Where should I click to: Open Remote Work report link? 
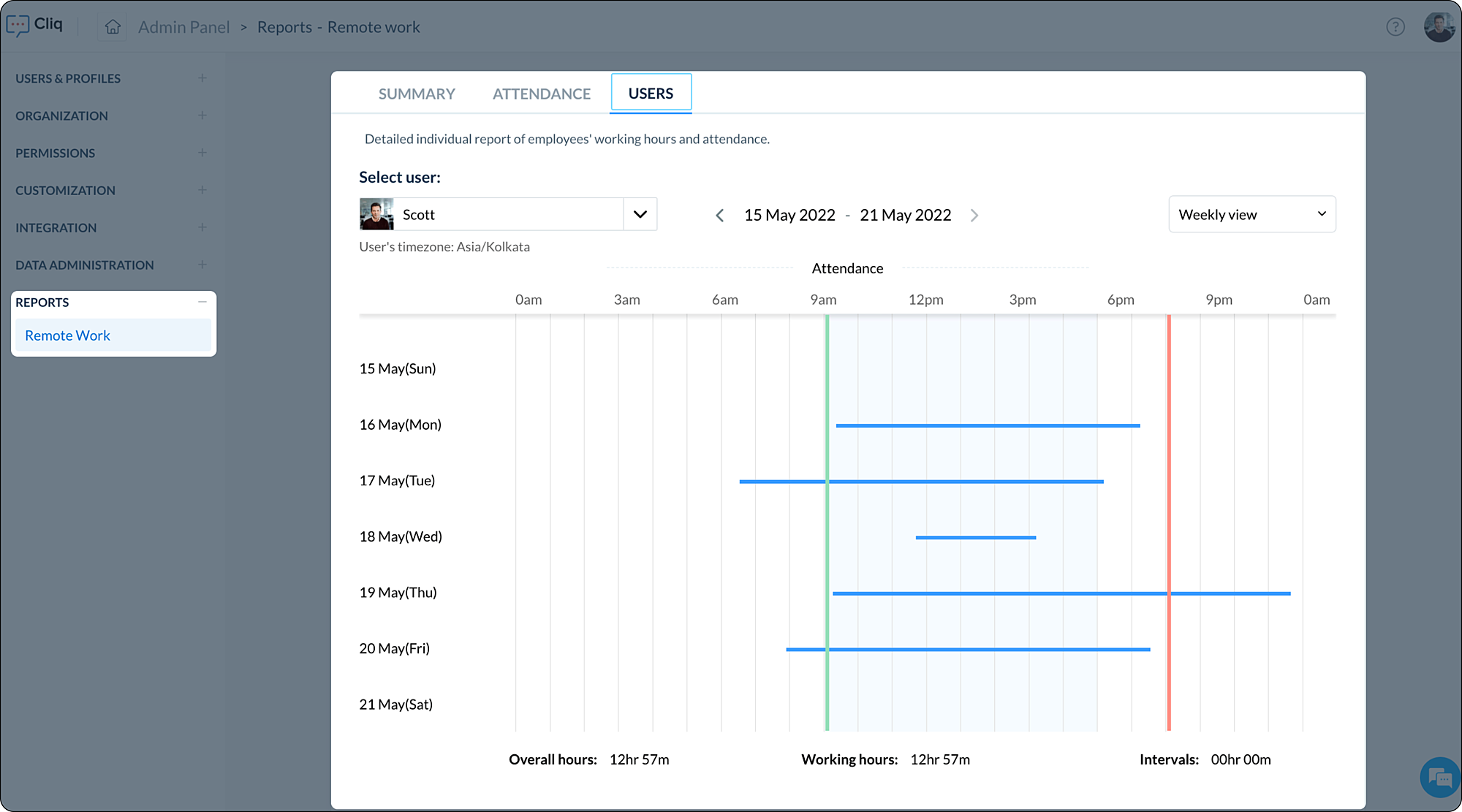point(67,335)
